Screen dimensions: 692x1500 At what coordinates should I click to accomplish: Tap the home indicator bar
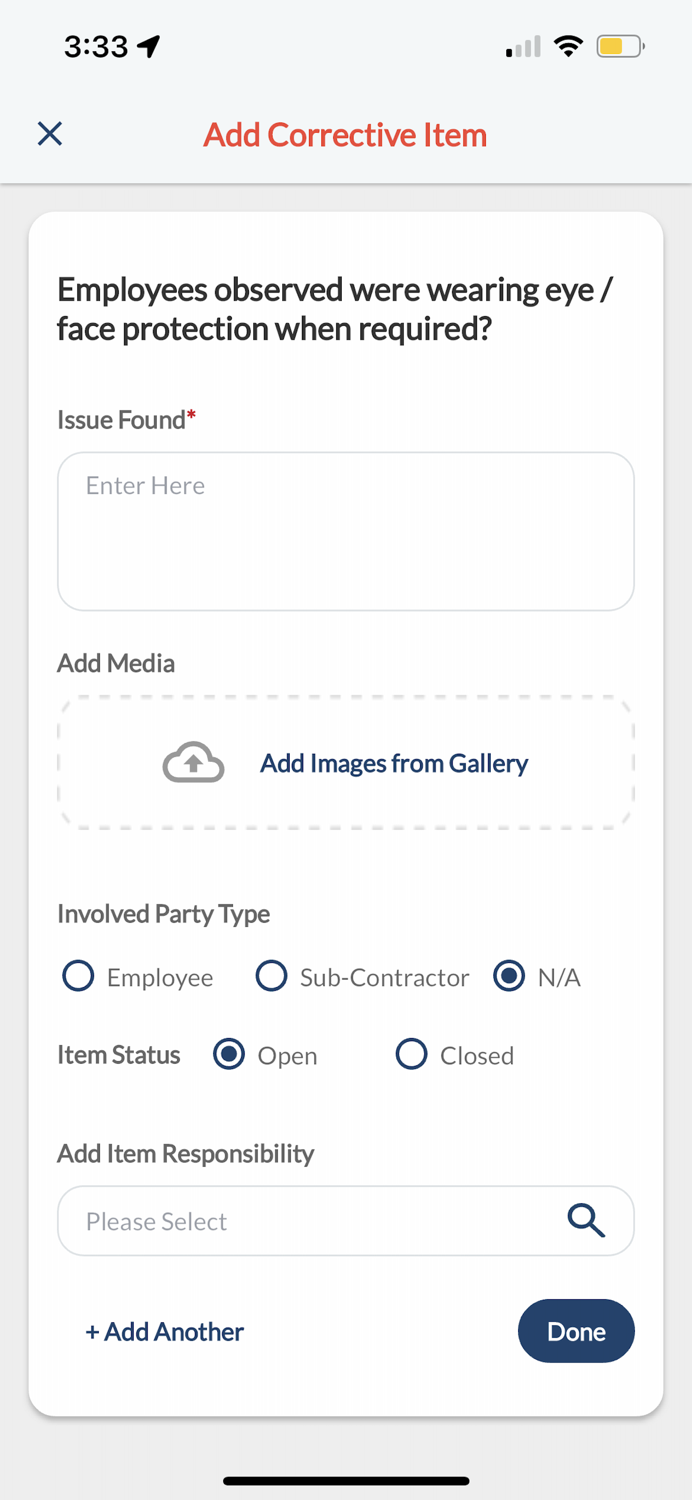pos(346,1480)
